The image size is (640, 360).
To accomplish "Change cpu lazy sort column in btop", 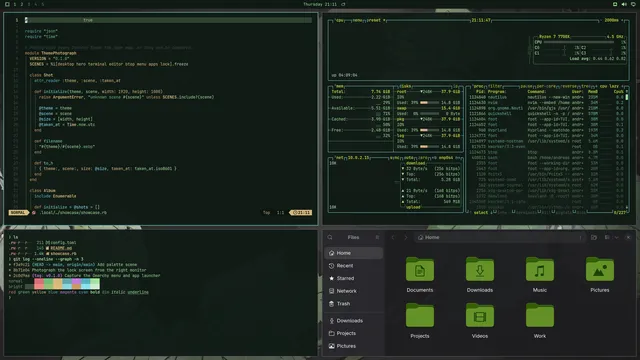I will tap(609, 86).
